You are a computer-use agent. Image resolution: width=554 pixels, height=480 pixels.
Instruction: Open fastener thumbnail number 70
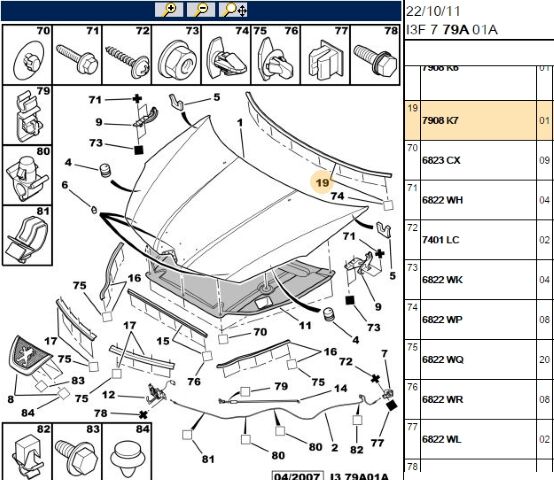[x=27, y=54]
